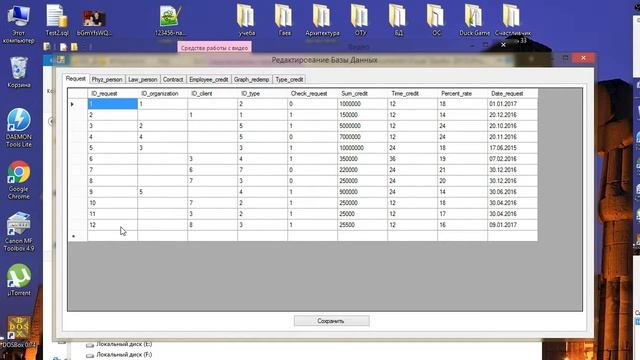
Task: Sort by the ID_request column header
Action: click(112, 93)
